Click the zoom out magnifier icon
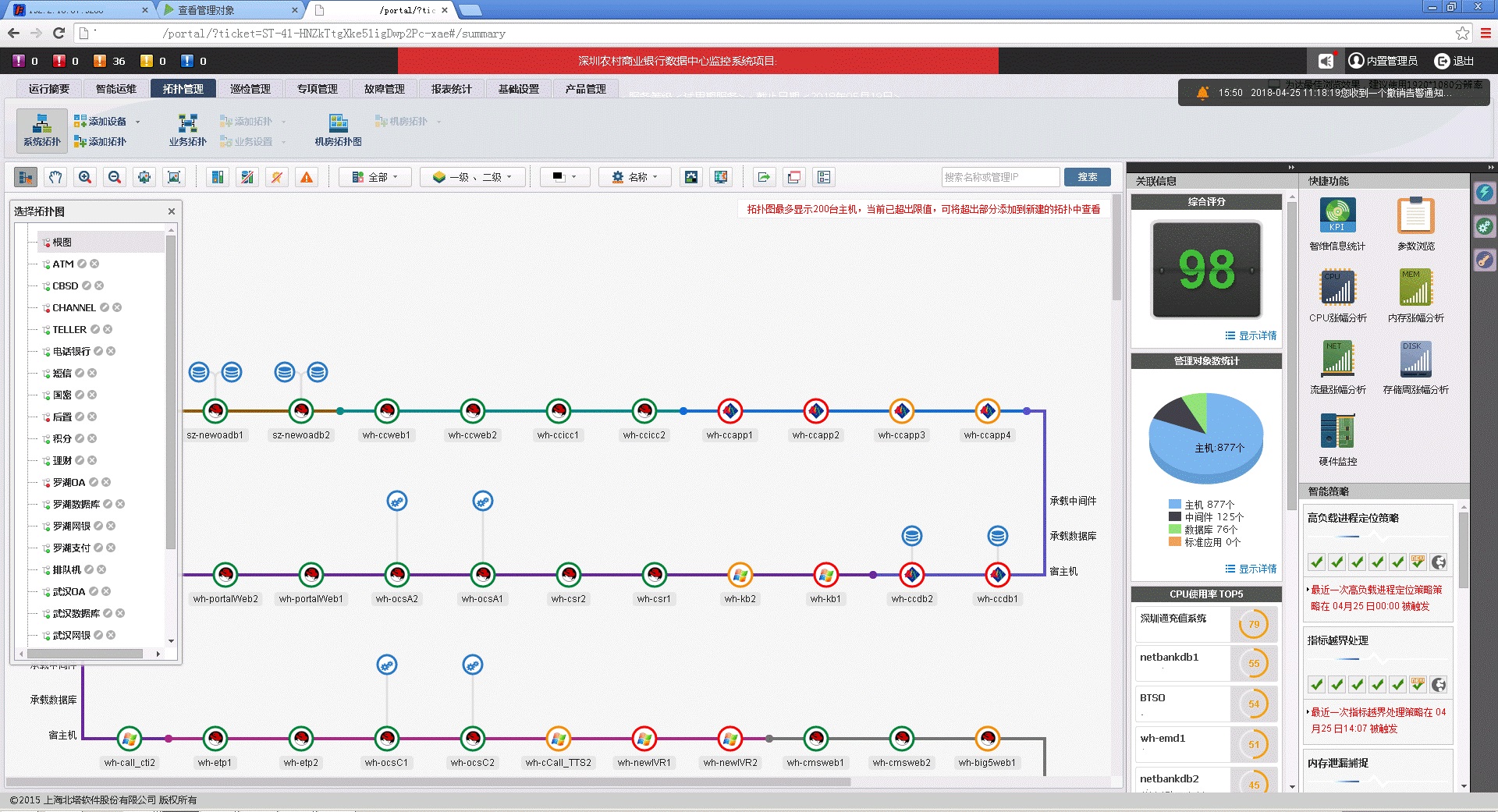1498x812 pixels. tap(115, 177)
